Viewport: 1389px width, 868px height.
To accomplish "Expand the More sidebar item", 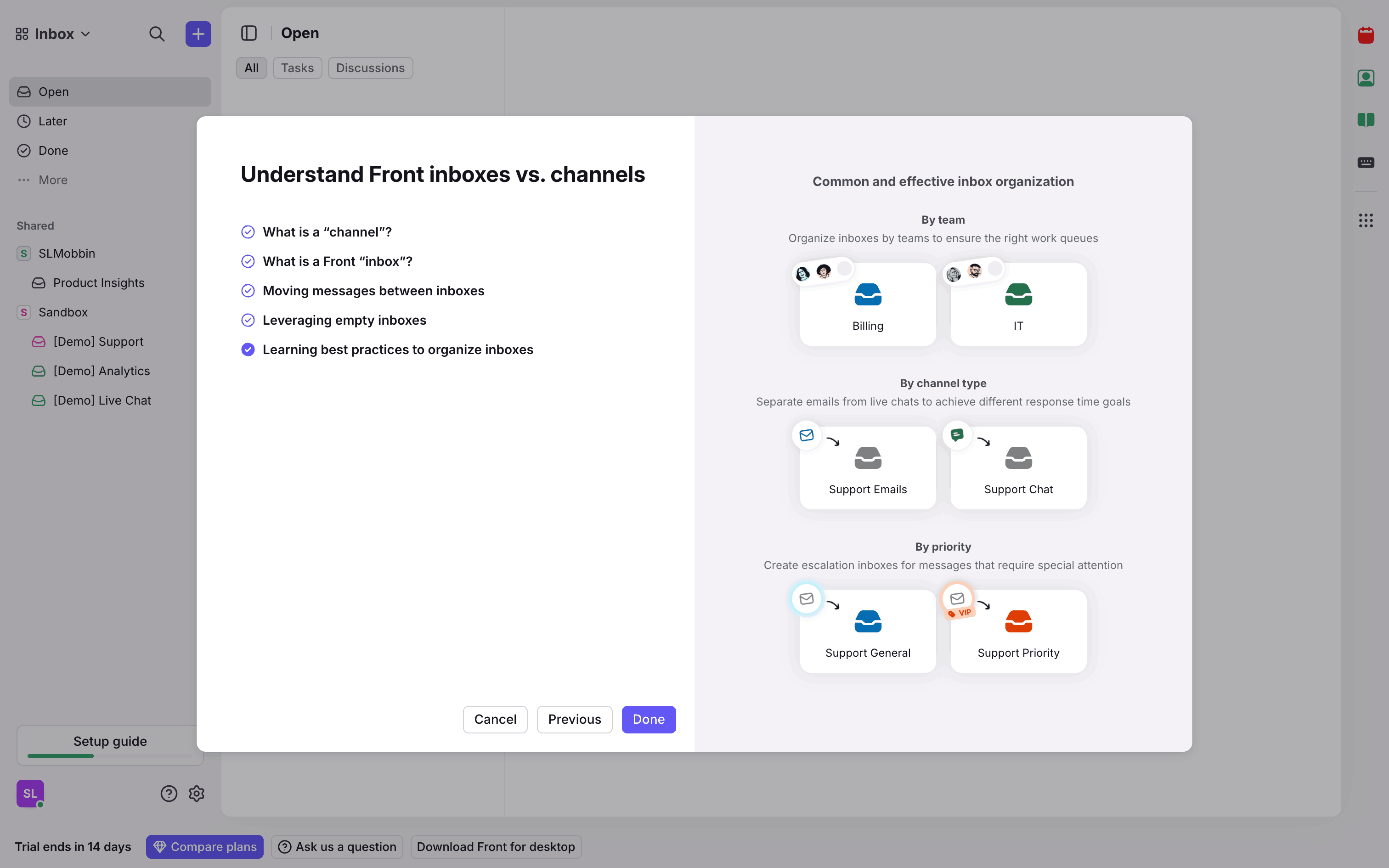I will click(x=52, y=180).
